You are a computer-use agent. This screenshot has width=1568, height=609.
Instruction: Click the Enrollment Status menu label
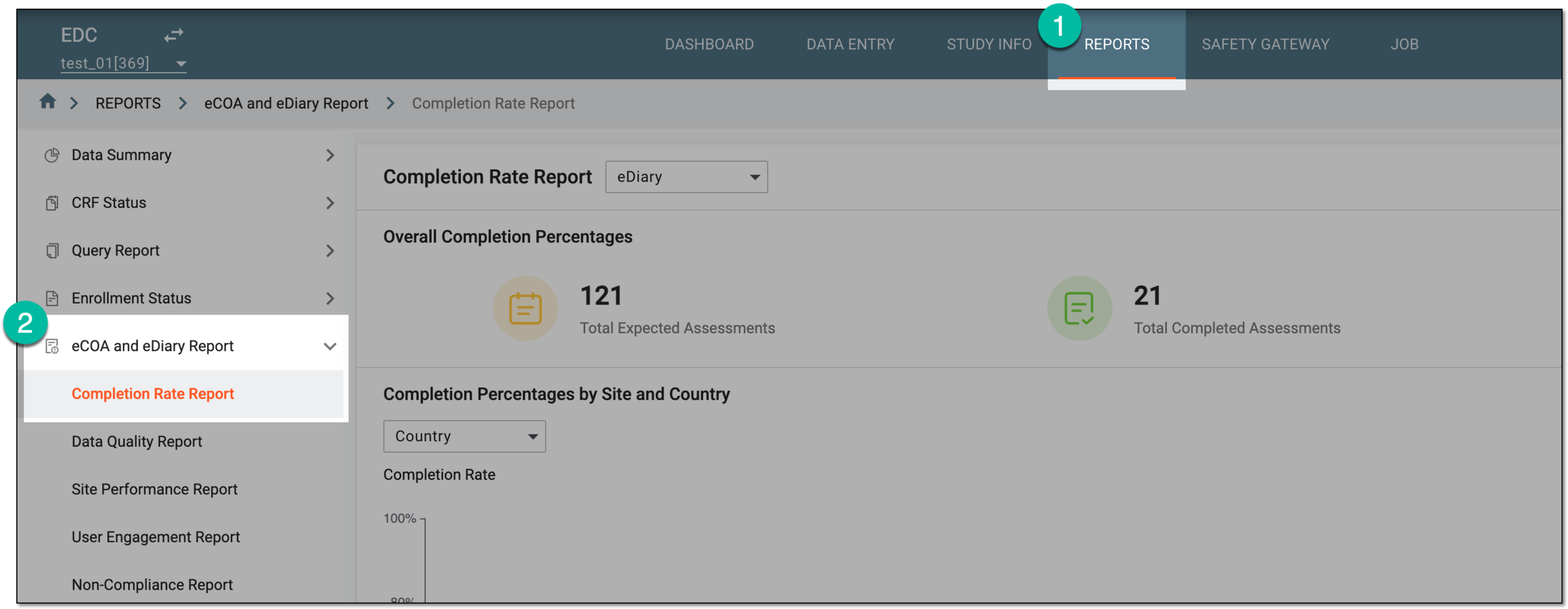131,299
